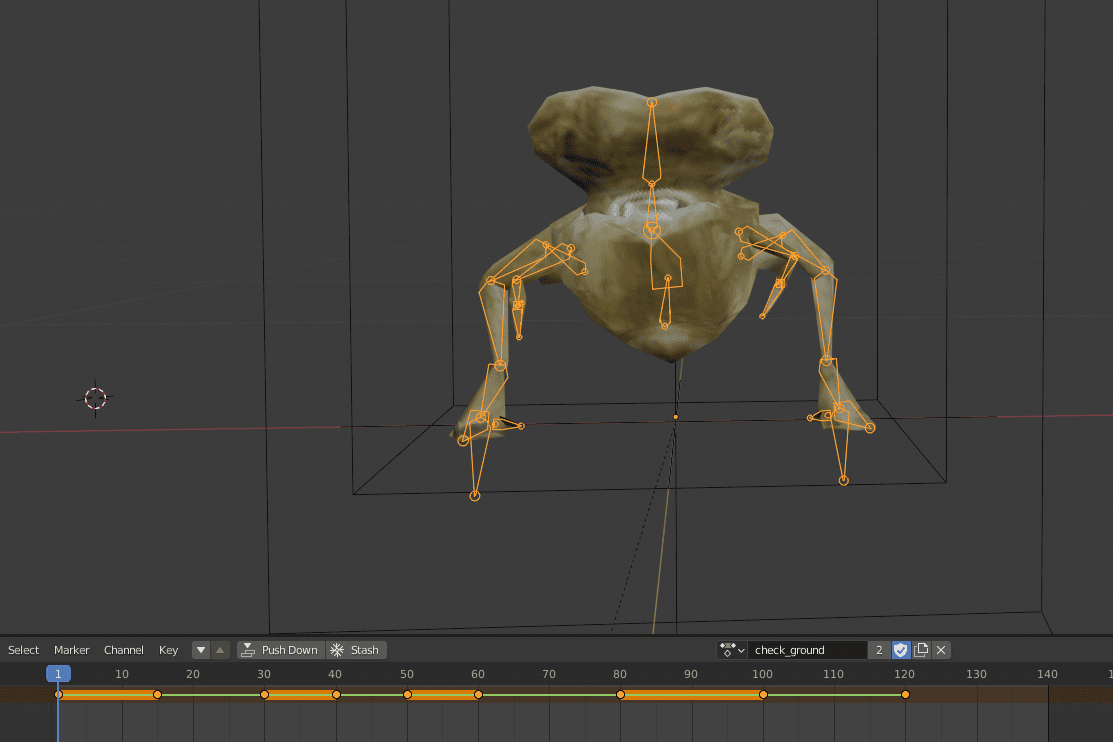
Task: Open the Channel menu
Action: point(124,650)
